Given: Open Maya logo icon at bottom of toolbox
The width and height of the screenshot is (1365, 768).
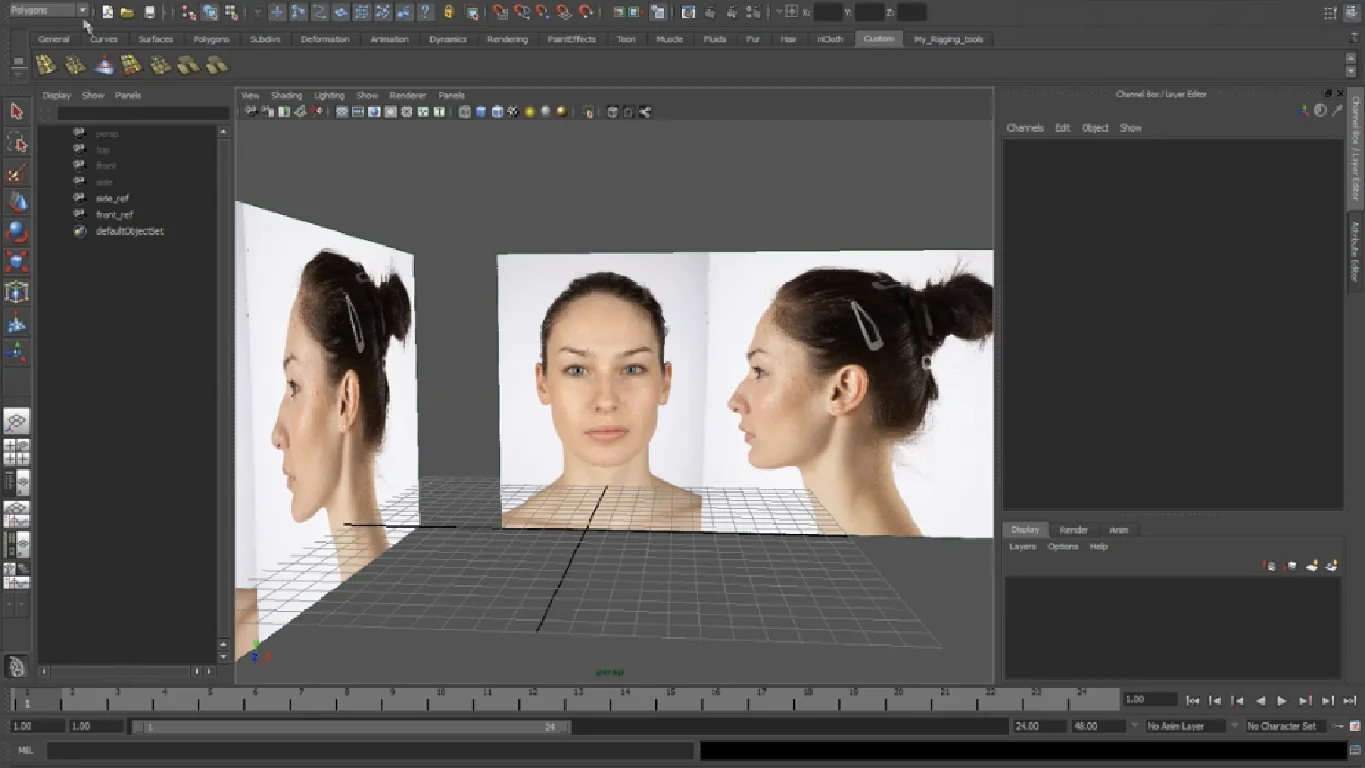Looking at the screenshot, I should (x=16, y=666).
